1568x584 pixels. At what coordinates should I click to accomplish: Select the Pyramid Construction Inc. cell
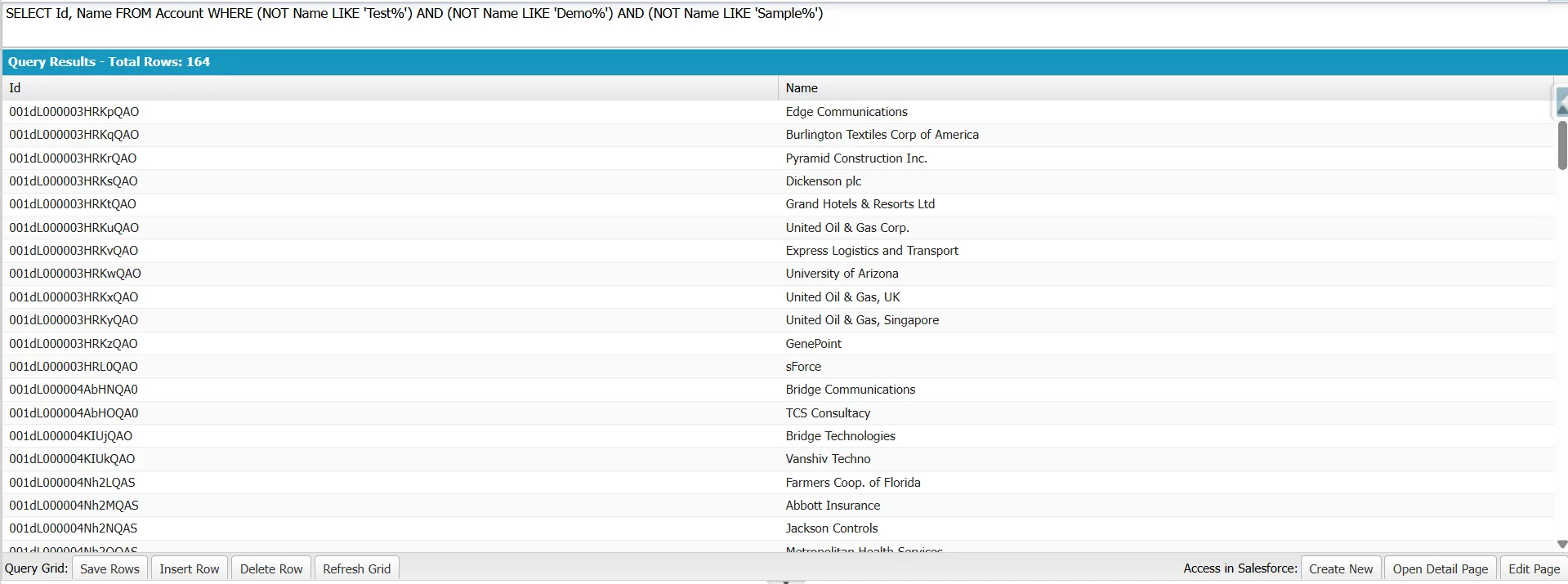coord(1166,158)
